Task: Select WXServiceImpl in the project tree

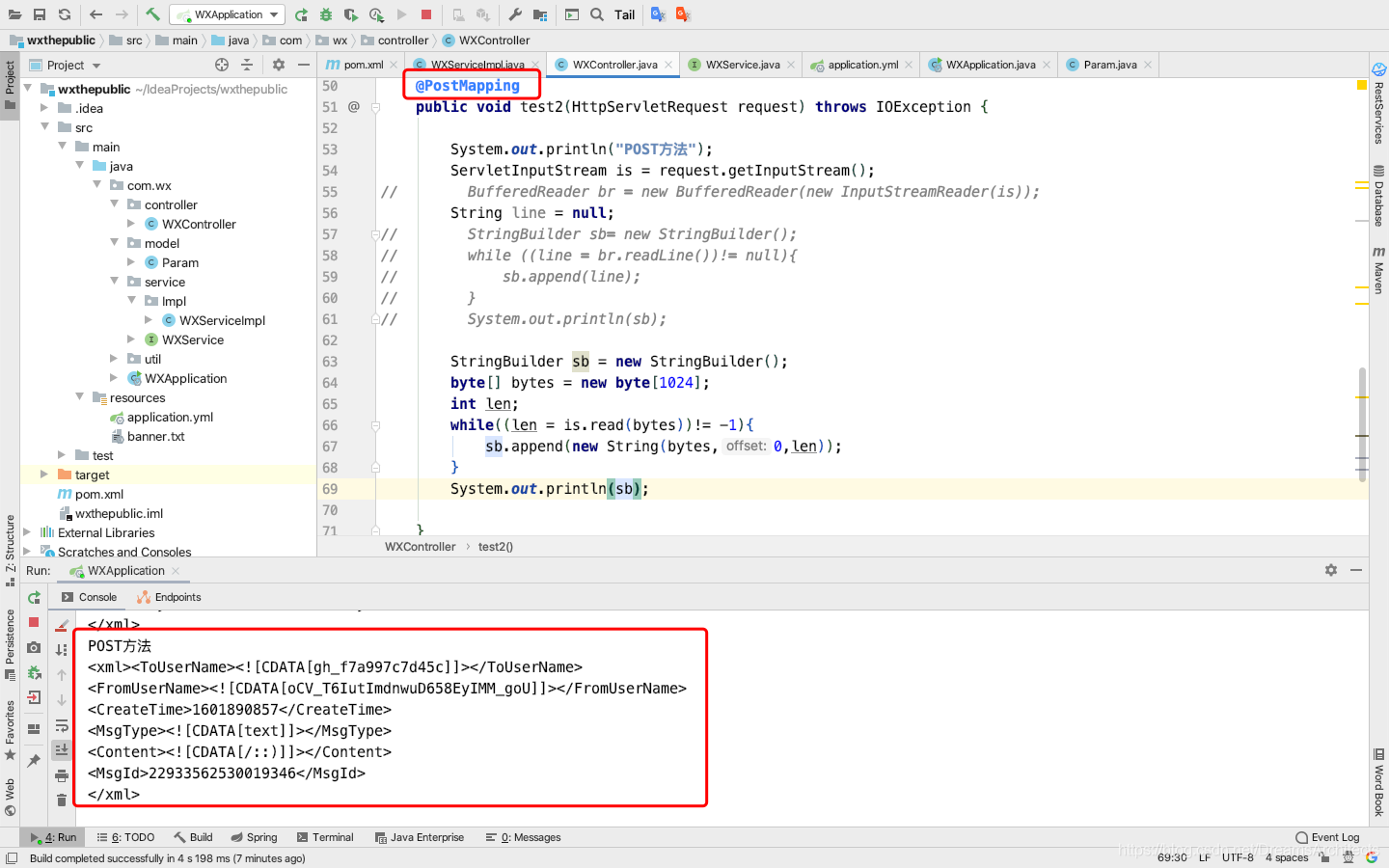Action: click(x=222, y=320)
